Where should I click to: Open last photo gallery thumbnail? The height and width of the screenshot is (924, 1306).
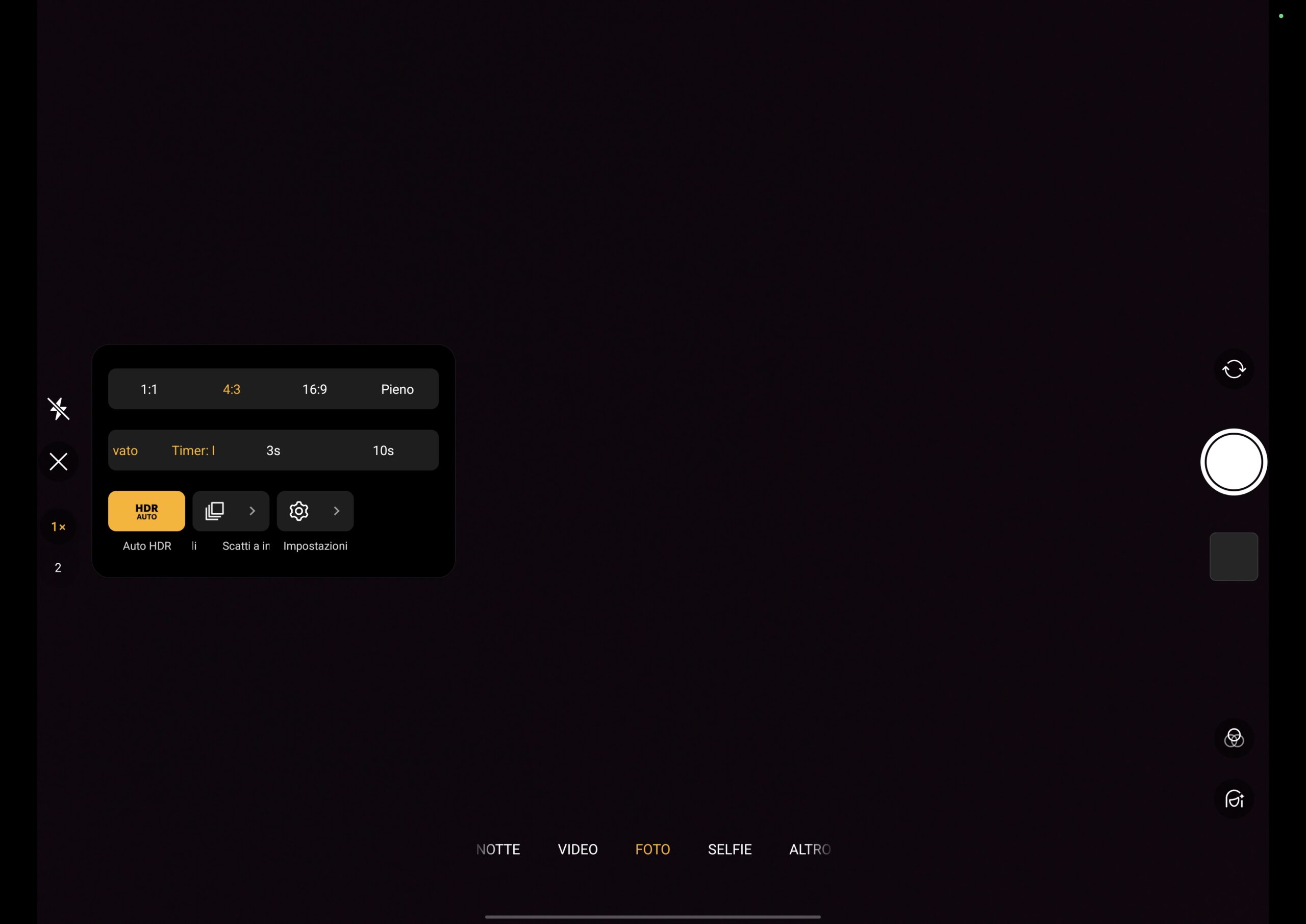tap(1234, 557)
